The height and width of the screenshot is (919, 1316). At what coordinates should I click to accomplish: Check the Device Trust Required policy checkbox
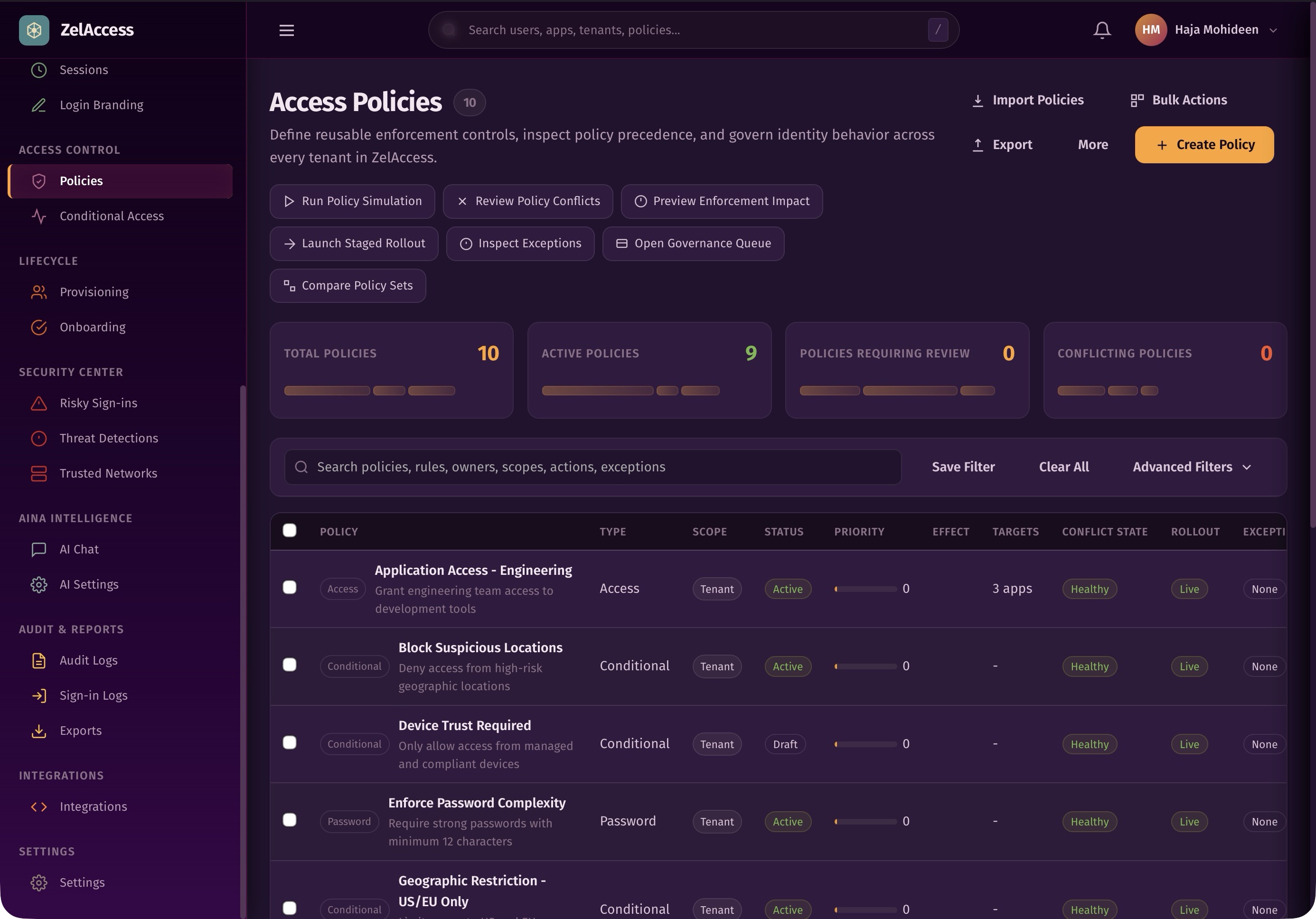point(290,742)
